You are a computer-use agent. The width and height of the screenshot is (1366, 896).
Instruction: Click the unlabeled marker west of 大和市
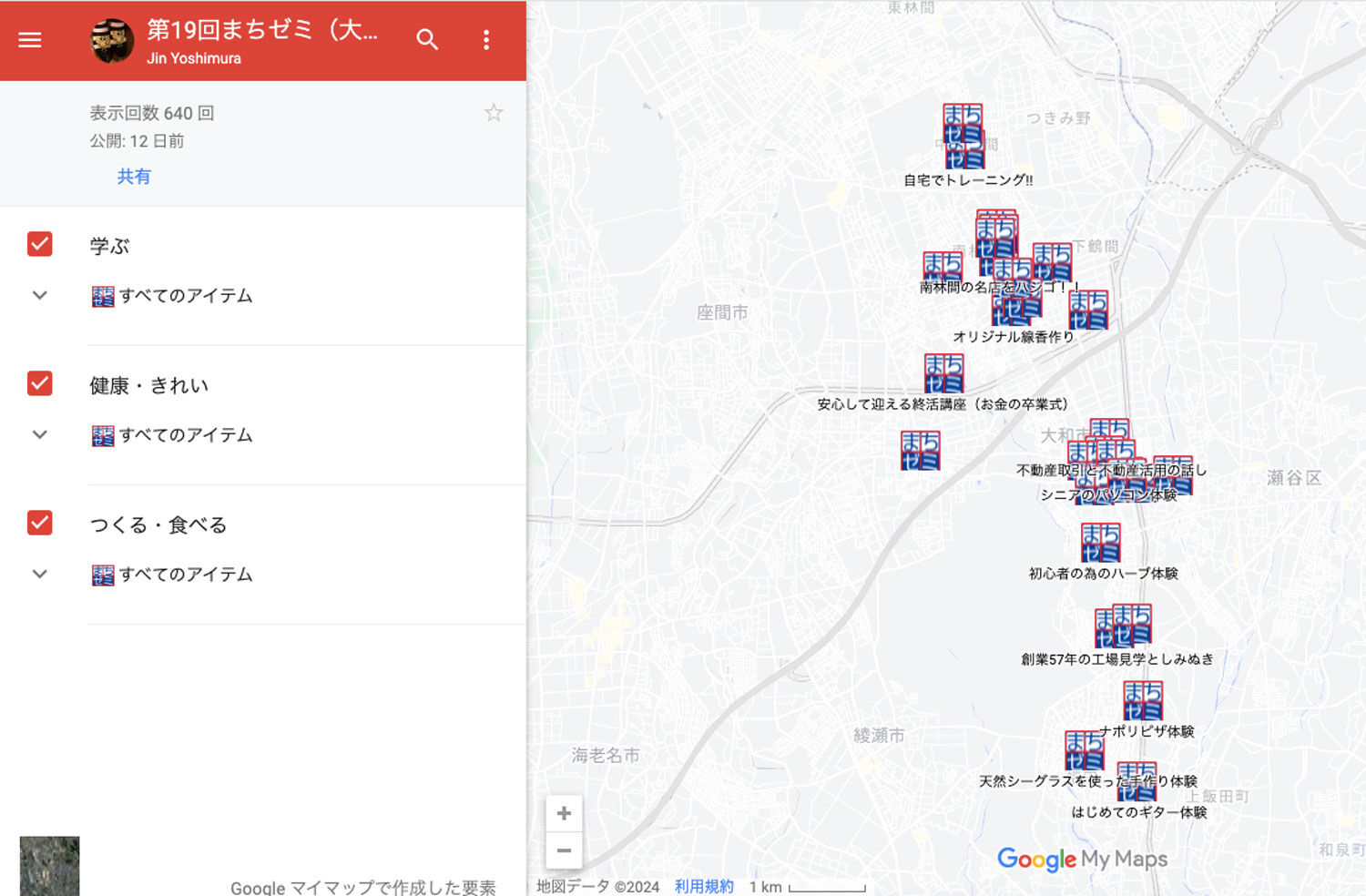(x=920, y=451)
